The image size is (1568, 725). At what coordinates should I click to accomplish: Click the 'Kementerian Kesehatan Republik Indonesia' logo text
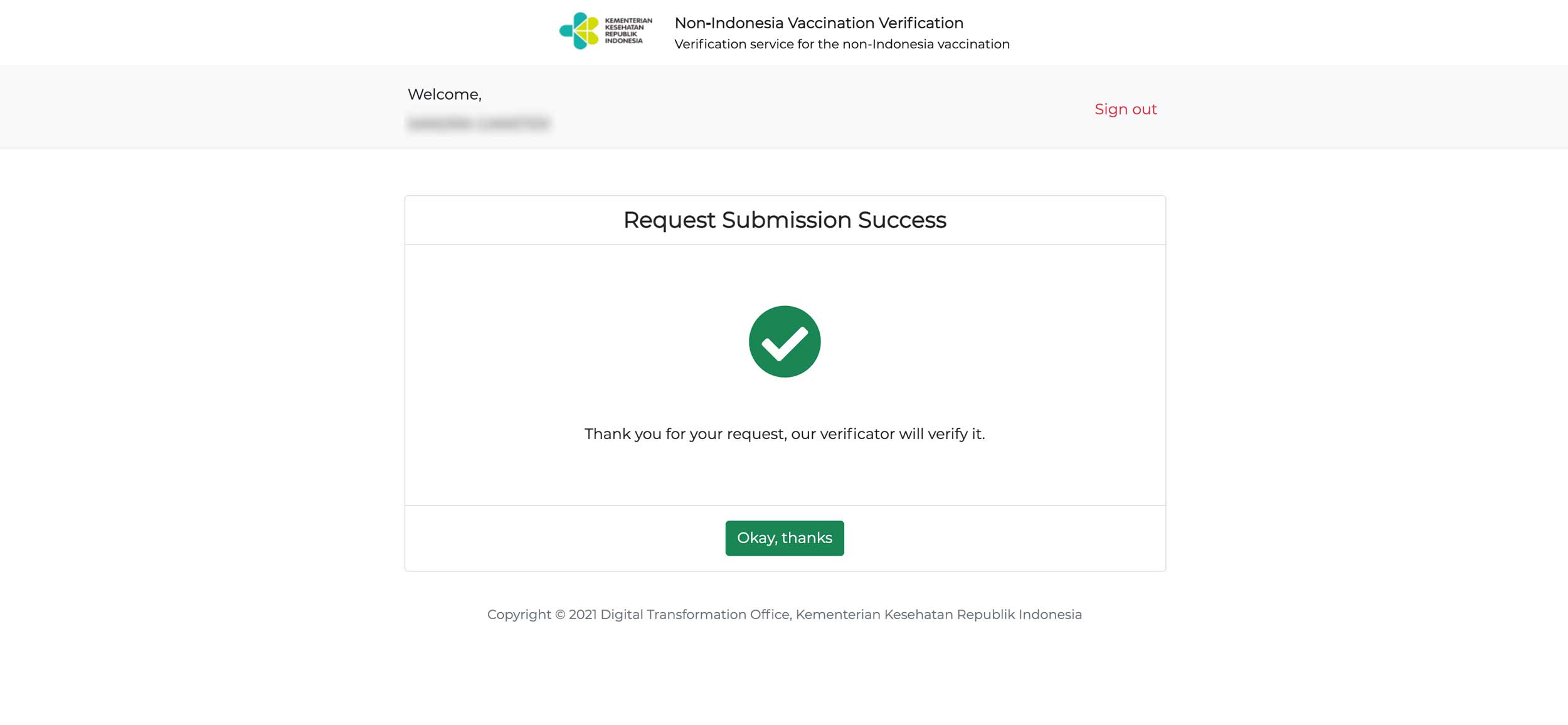628,31
